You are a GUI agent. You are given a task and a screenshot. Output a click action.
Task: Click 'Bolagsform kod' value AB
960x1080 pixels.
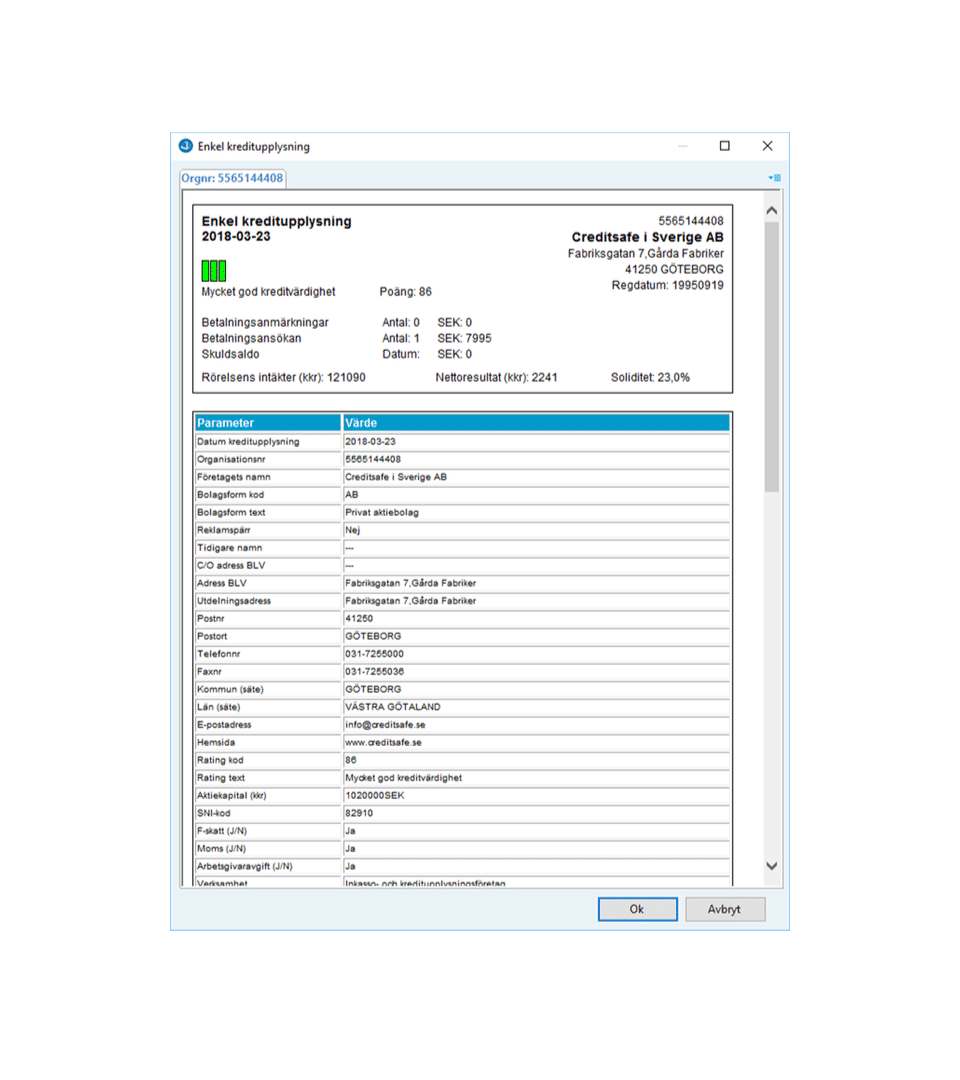(536, 495)
